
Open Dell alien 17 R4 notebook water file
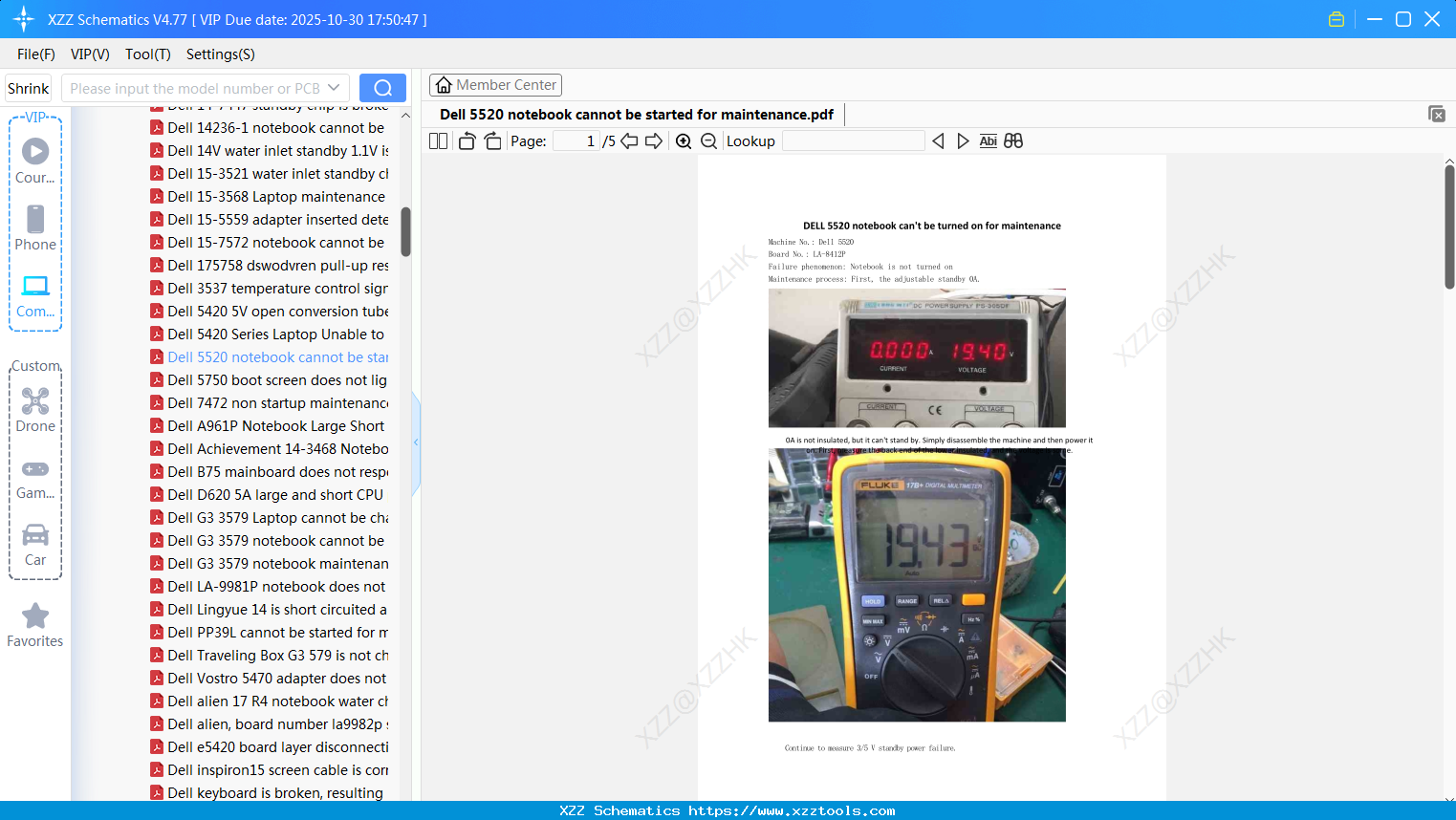click(x=269, y=701)
